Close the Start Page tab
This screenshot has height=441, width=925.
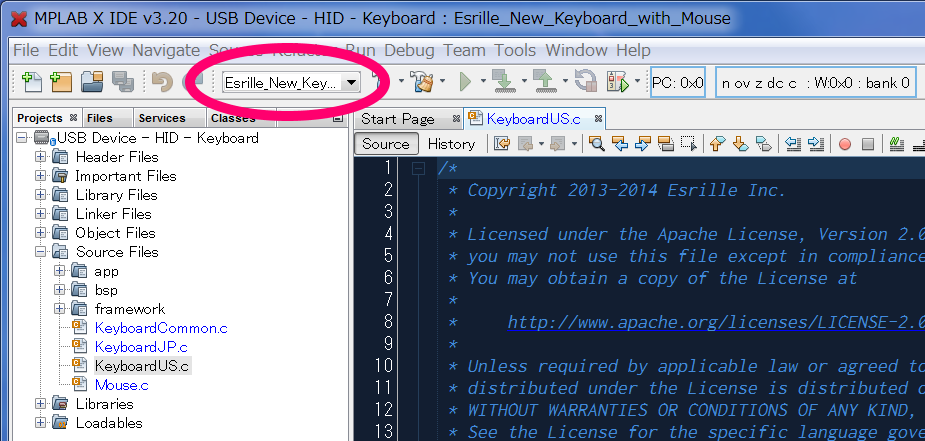pyautogui.click(x=456, y=119)
